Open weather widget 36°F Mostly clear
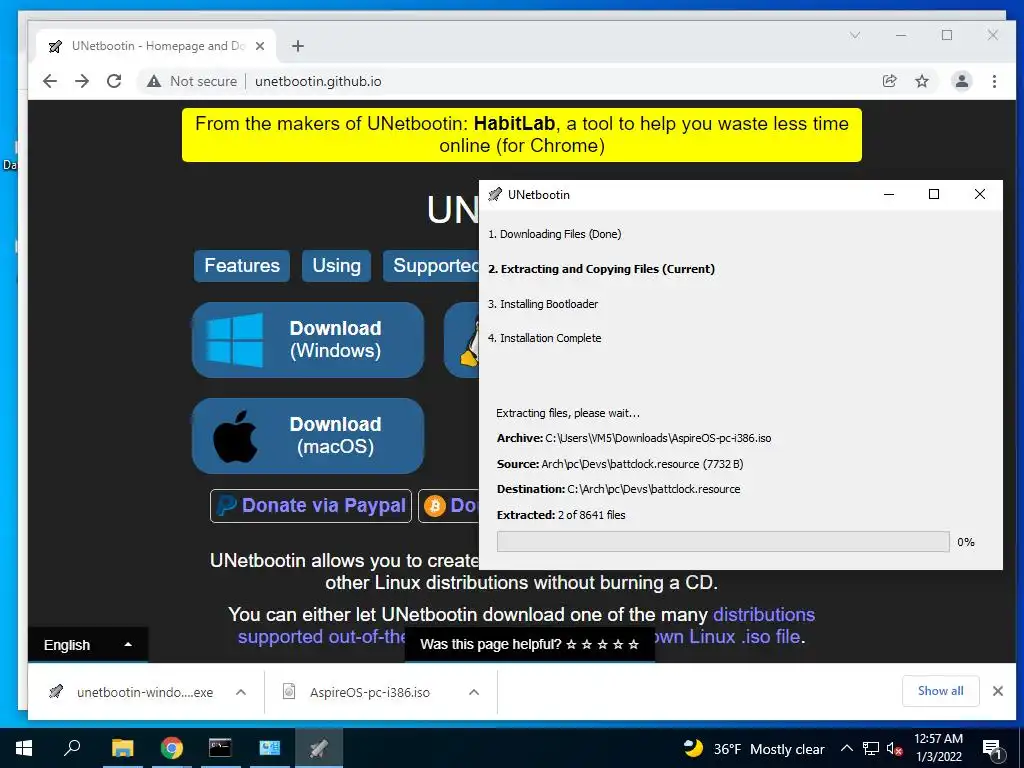 (754, 748)
